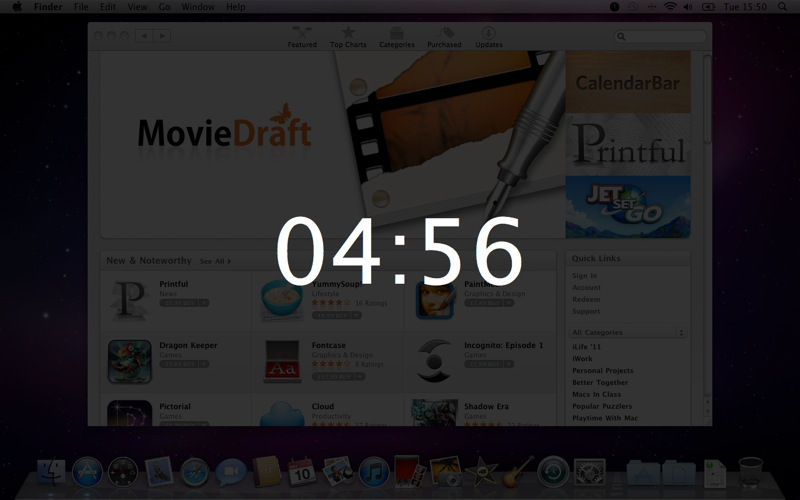Open the View menu
800x500 pixels.
(x=137, y=7)
